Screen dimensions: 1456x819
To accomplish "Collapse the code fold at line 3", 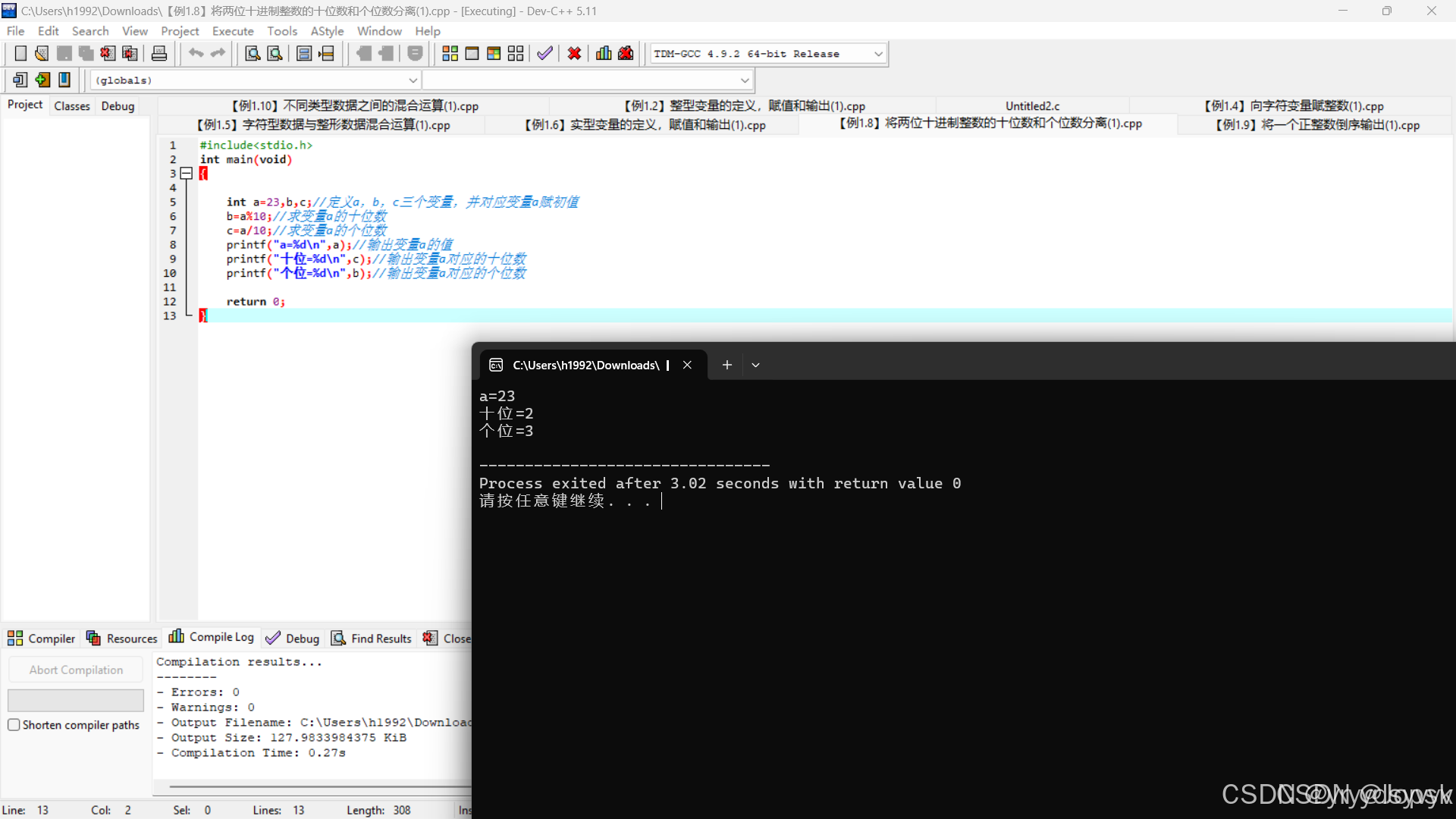I will 187,174.
